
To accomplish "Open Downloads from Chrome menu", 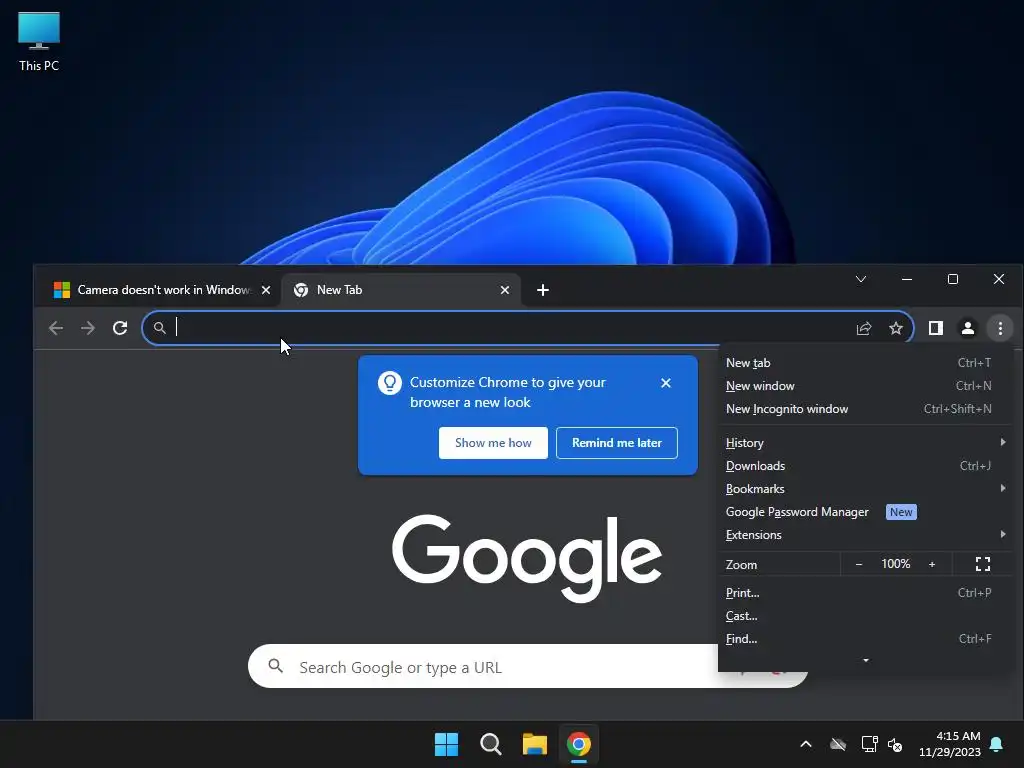I will pyautogui.click(x=865, y=466).
